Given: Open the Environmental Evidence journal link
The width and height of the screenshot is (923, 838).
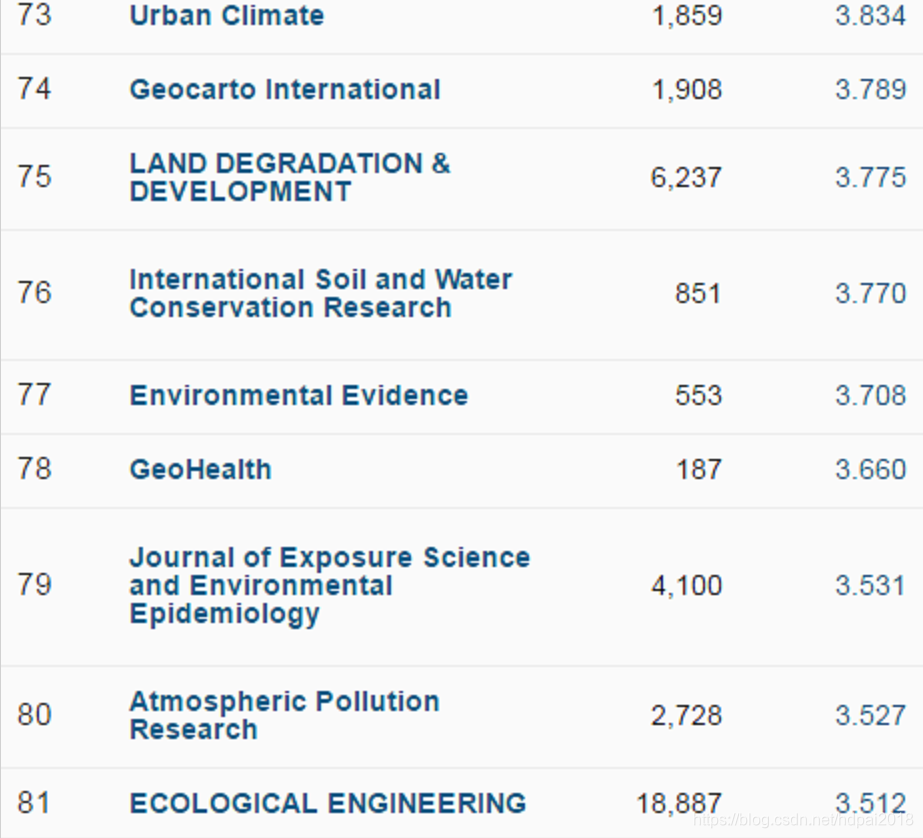Looking at the screenshot, I should [x=299, y=395].
